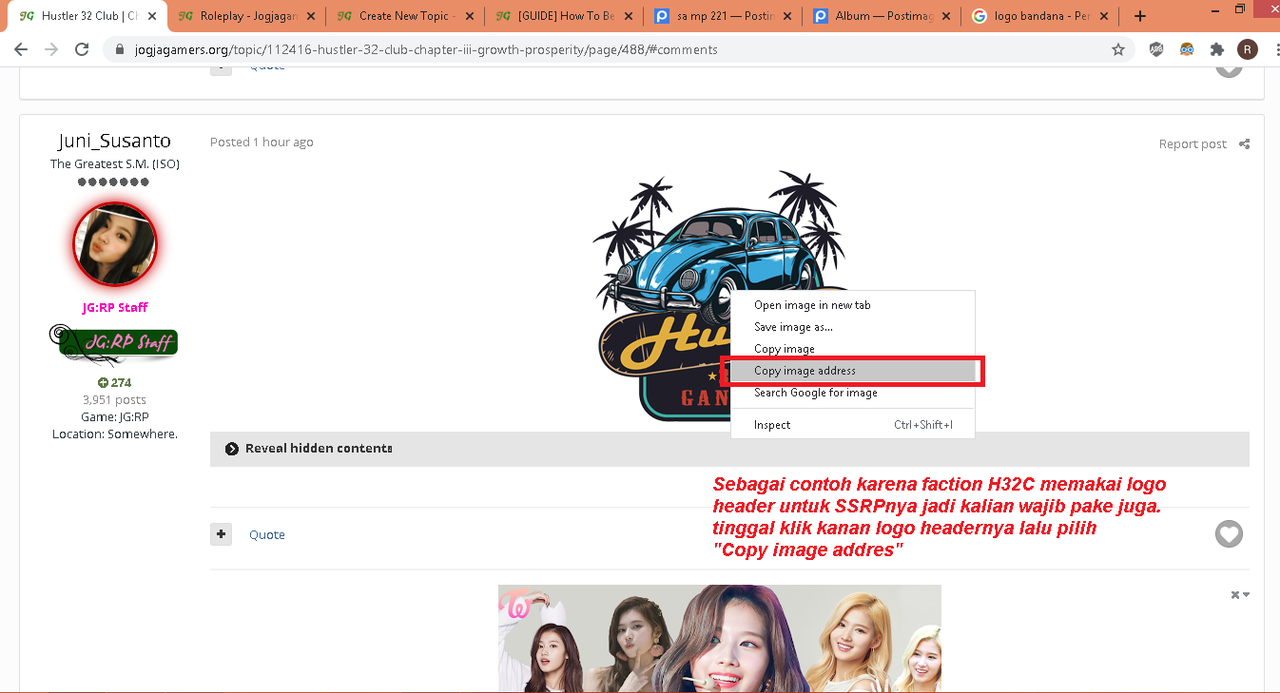
Task: Click the Quote link under Juni_Susanto's post
Action: point(267,535)
